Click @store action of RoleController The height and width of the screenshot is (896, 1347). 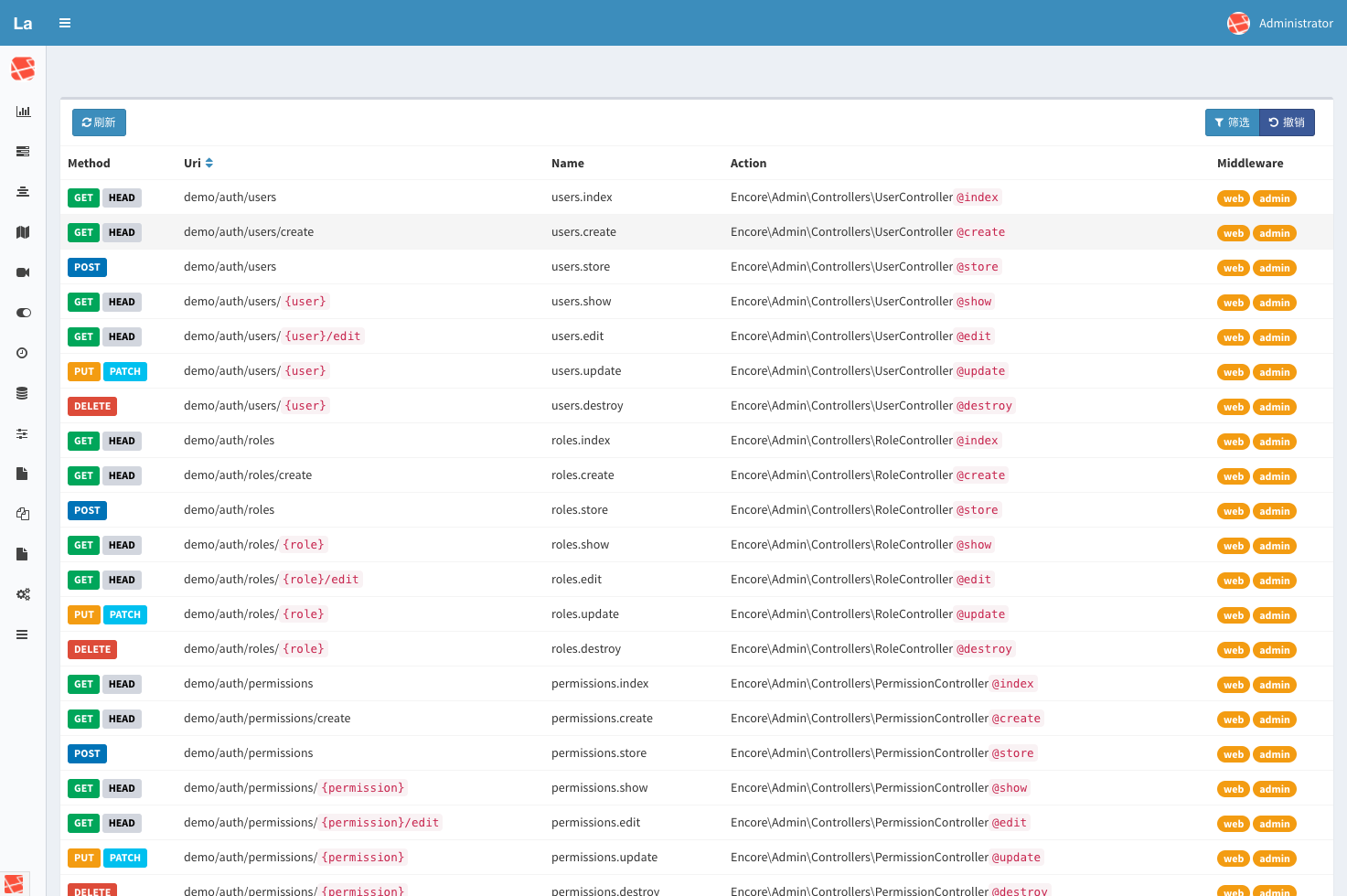pyautogui.click(x=978, y=510)
